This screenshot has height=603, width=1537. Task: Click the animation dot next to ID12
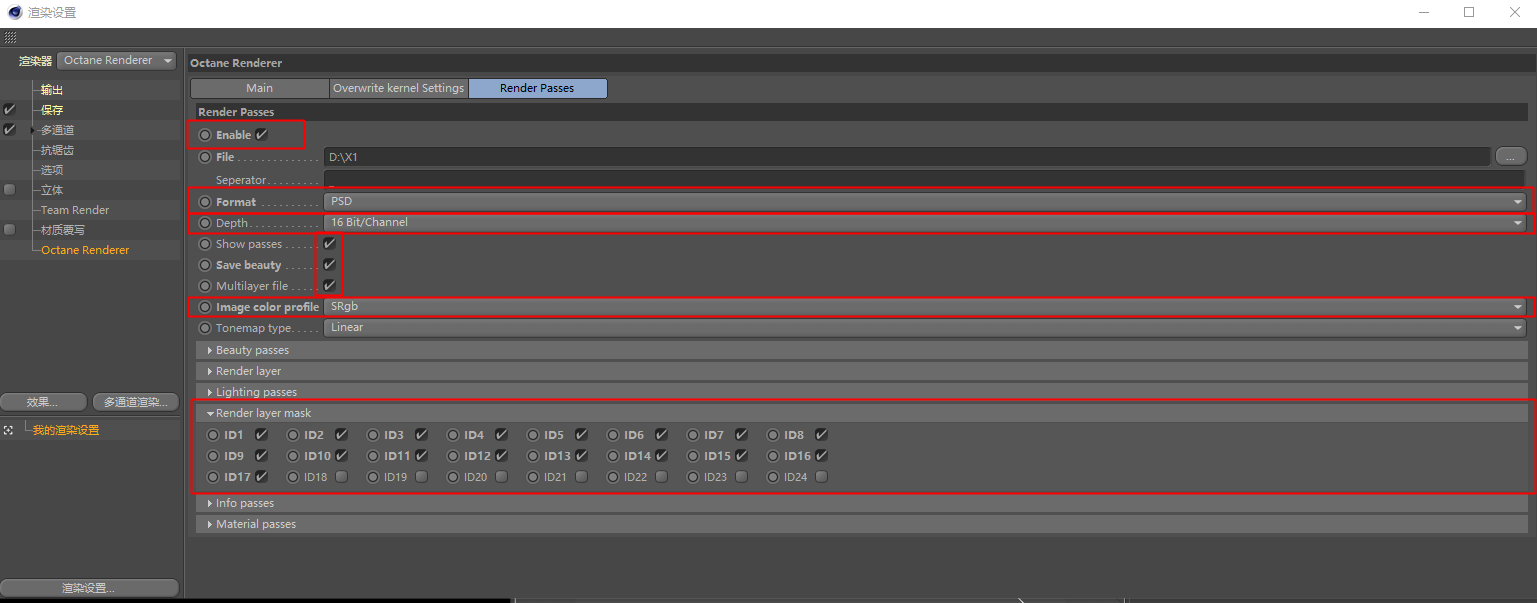coord(453,456)
